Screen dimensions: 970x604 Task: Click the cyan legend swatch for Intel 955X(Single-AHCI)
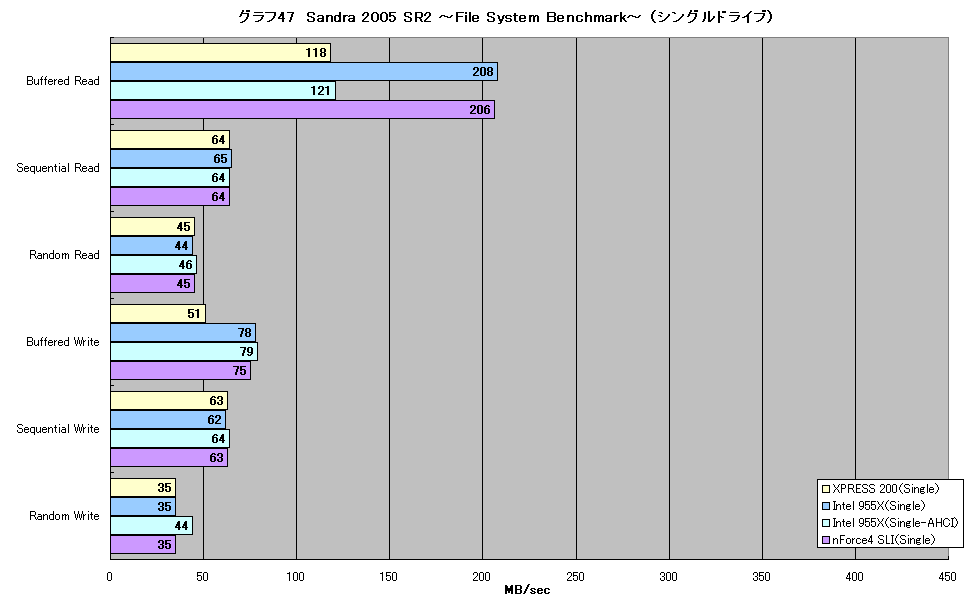point(825,523)
